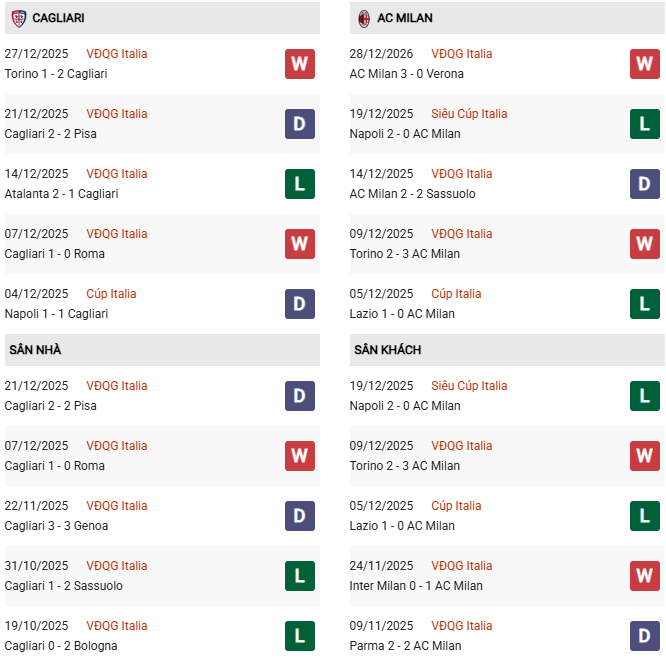The image size is (666, 659).
Task: Select the L badge for Atalanta 2 - 1 Cagliari
Action: tap(299, 184)
